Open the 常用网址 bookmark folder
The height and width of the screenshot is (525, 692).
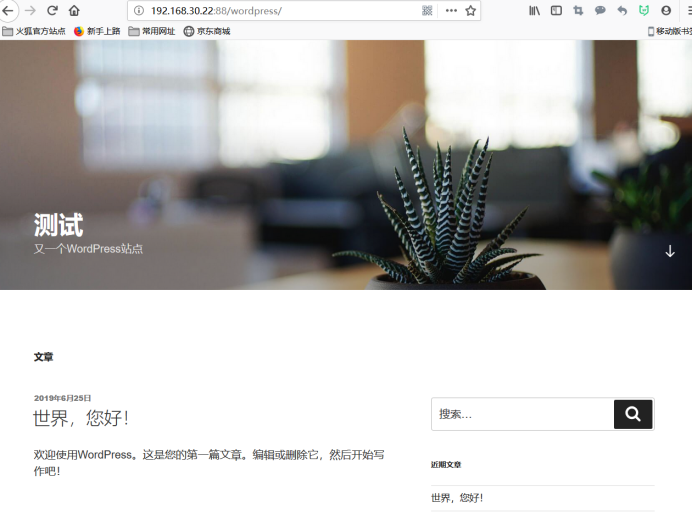[x=152, y=31]
